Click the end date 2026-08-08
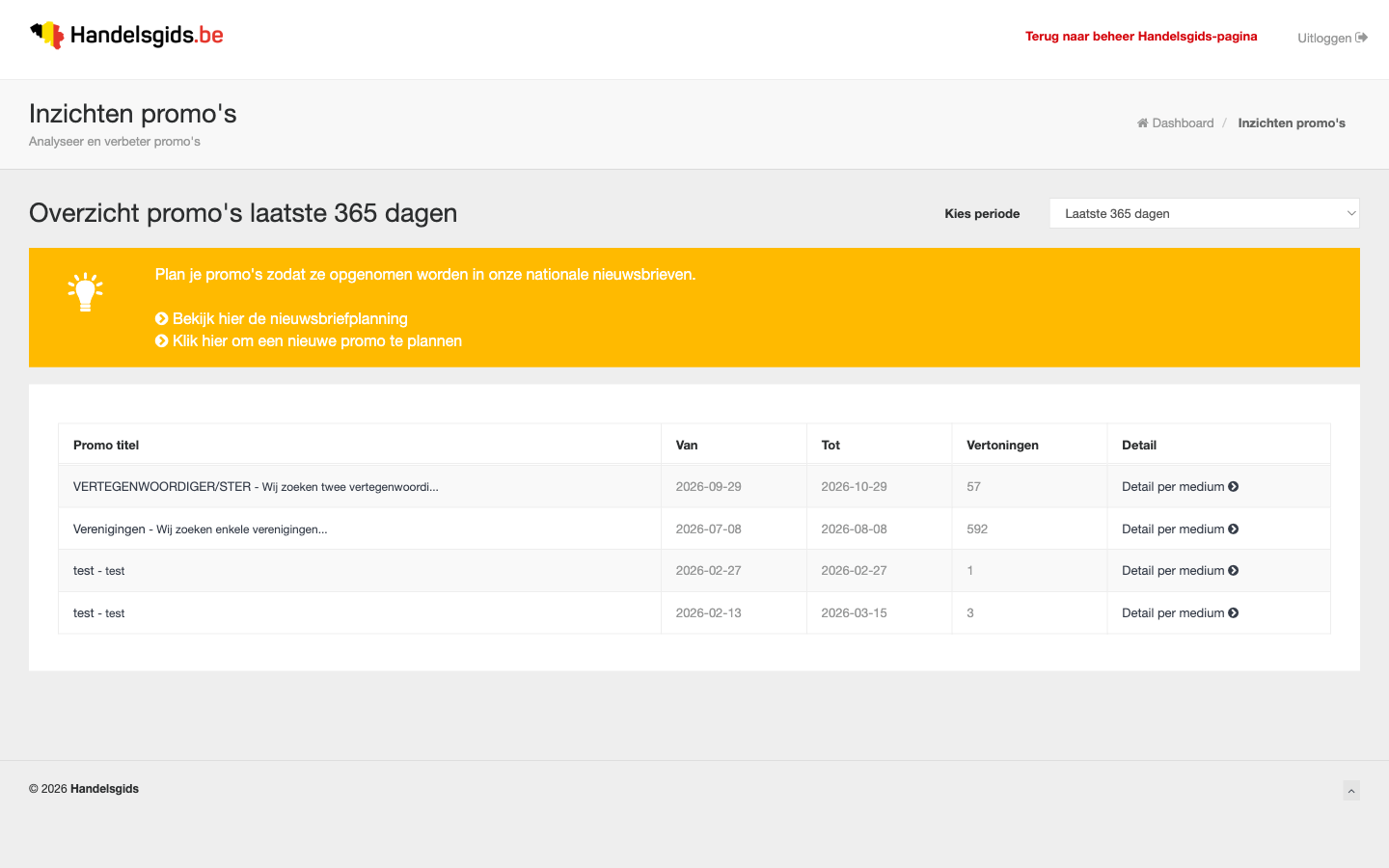This screenshot has height=868, width=1389. (854, 529)
